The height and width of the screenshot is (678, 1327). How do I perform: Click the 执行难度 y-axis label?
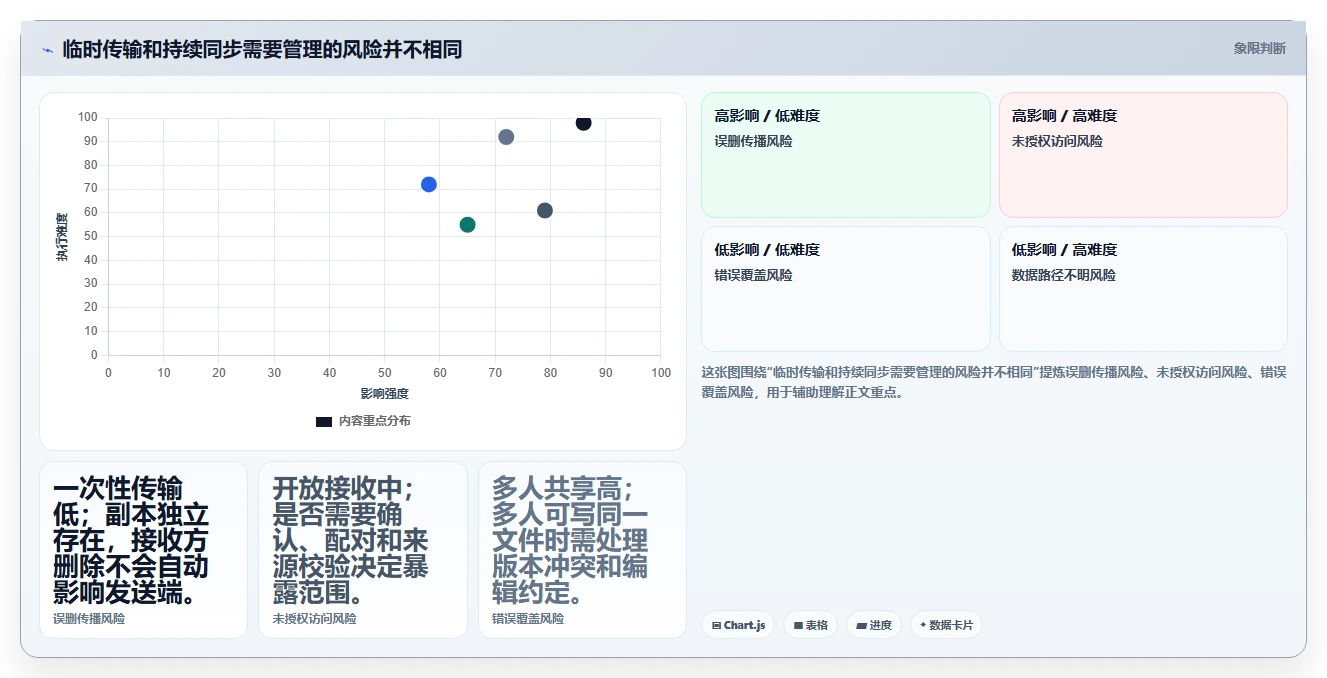pyautogui.click(x=62, y=237)
